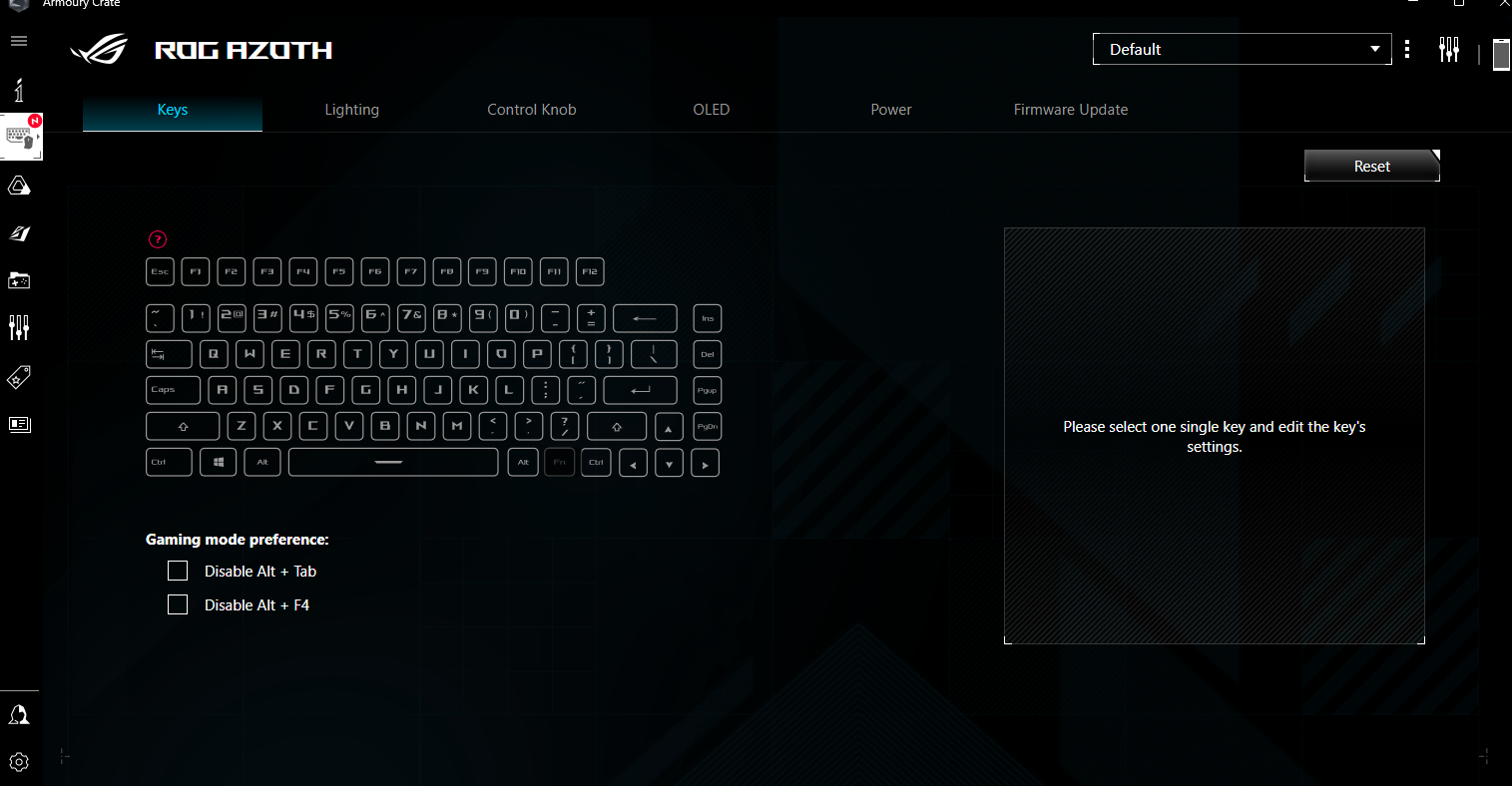This screenshot has height=786, width=1512.
Task: Open the User Center profile icon
Action: (19, 714)
